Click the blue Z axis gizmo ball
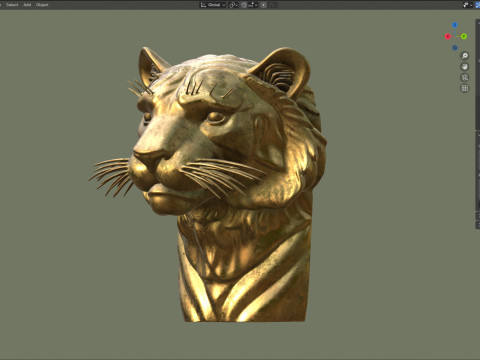 [455, 25]
